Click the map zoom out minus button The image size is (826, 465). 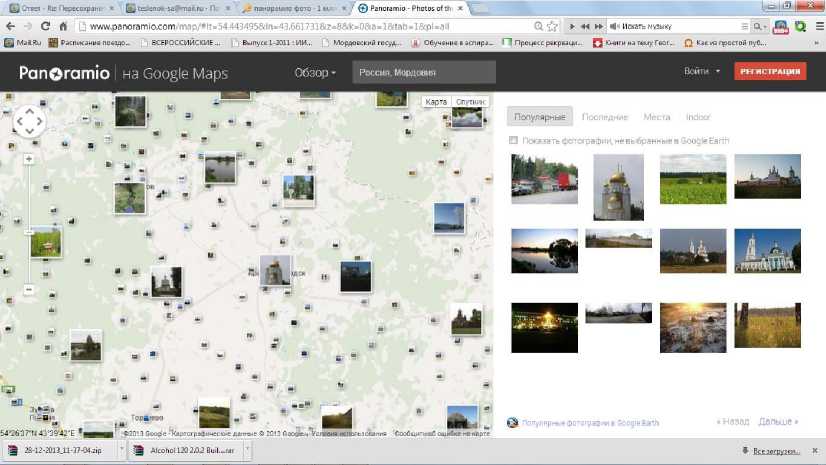click(x=29, y=290)
